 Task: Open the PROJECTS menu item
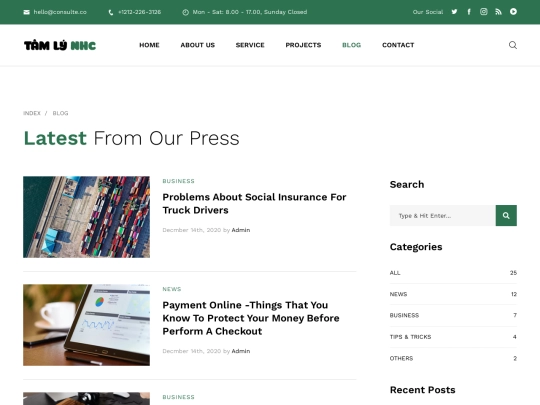(303, 45)
